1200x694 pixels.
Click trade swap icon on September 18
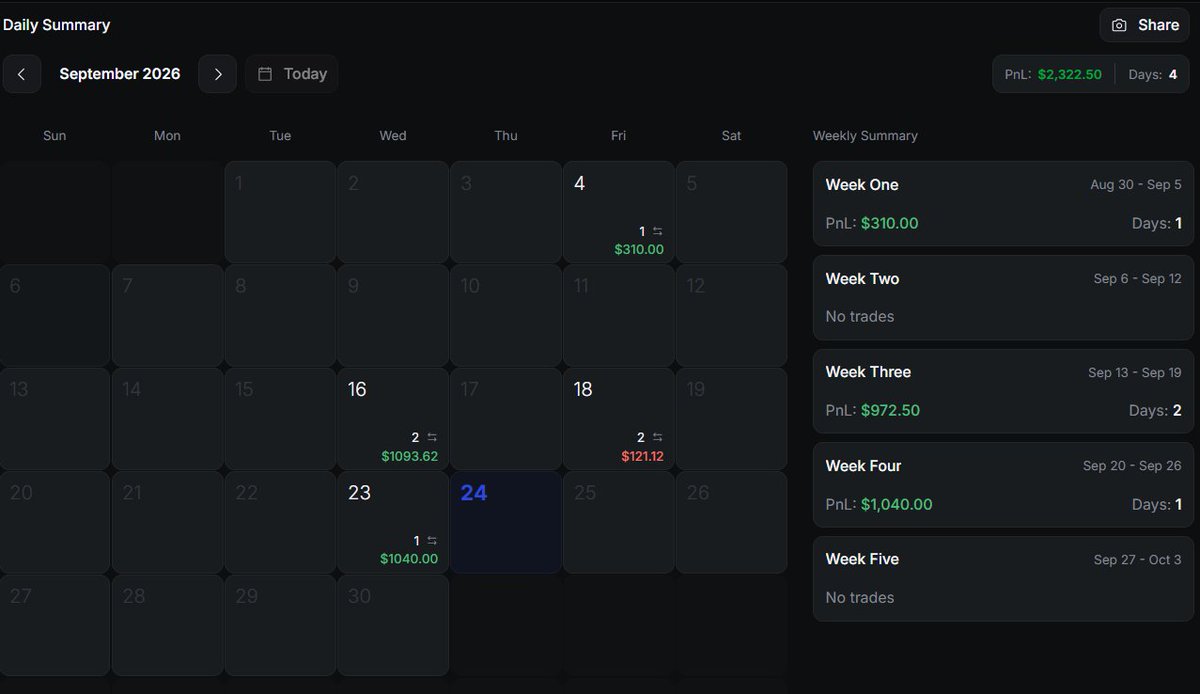(x=657, y=437)
